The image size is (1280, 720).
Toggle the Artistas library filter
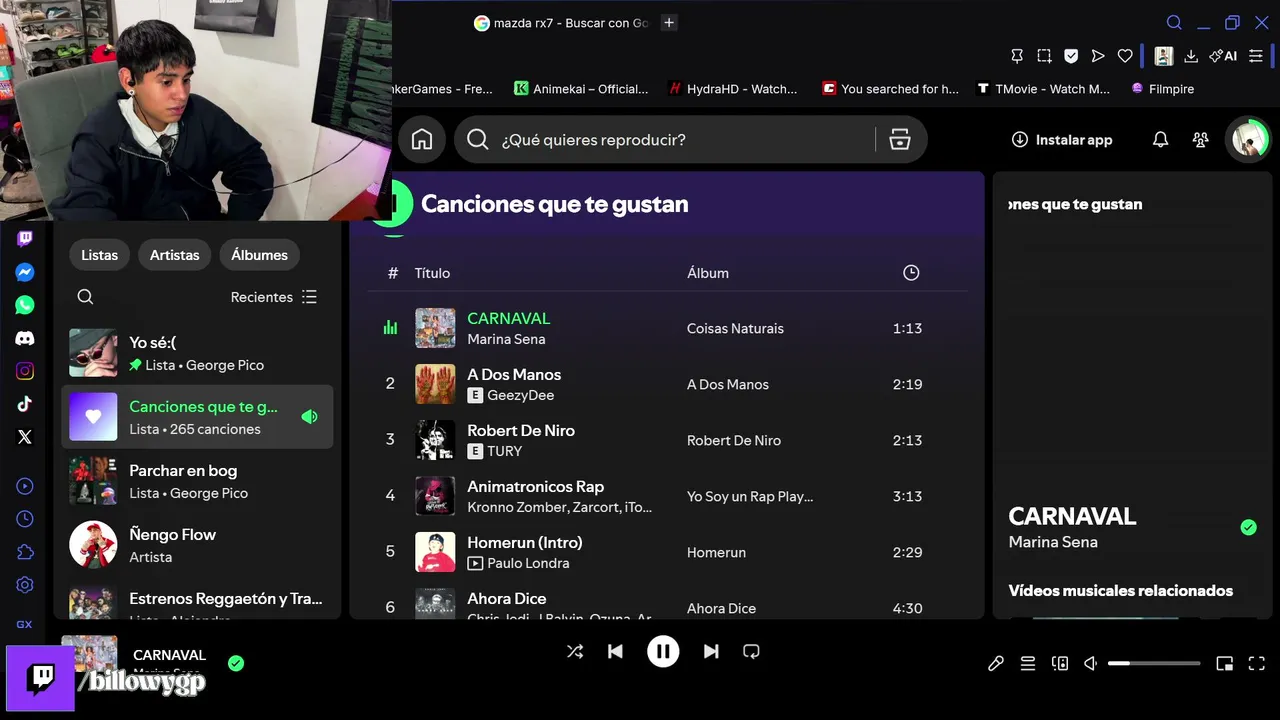click(175, 255)
